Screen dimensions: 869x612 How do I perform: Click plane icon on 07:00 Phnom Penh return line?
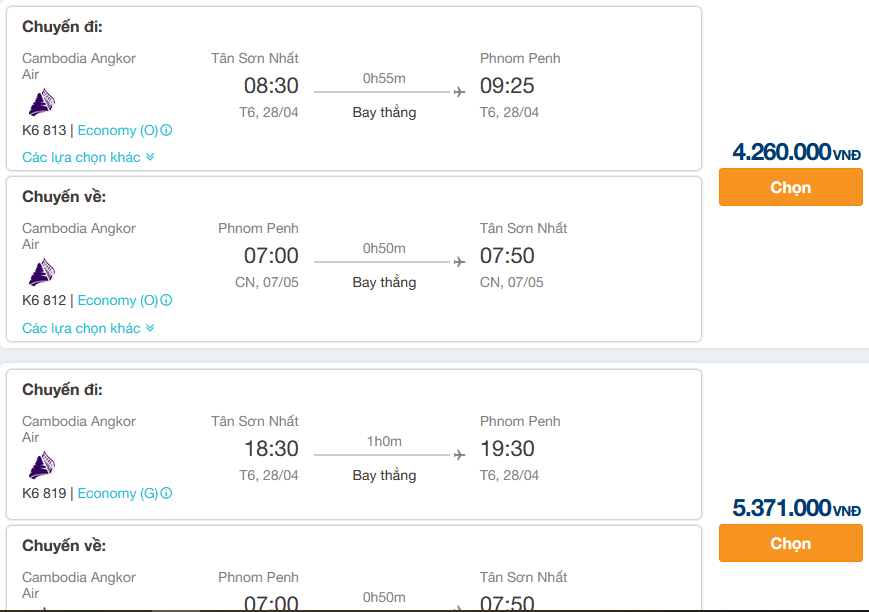pos(459,262)
